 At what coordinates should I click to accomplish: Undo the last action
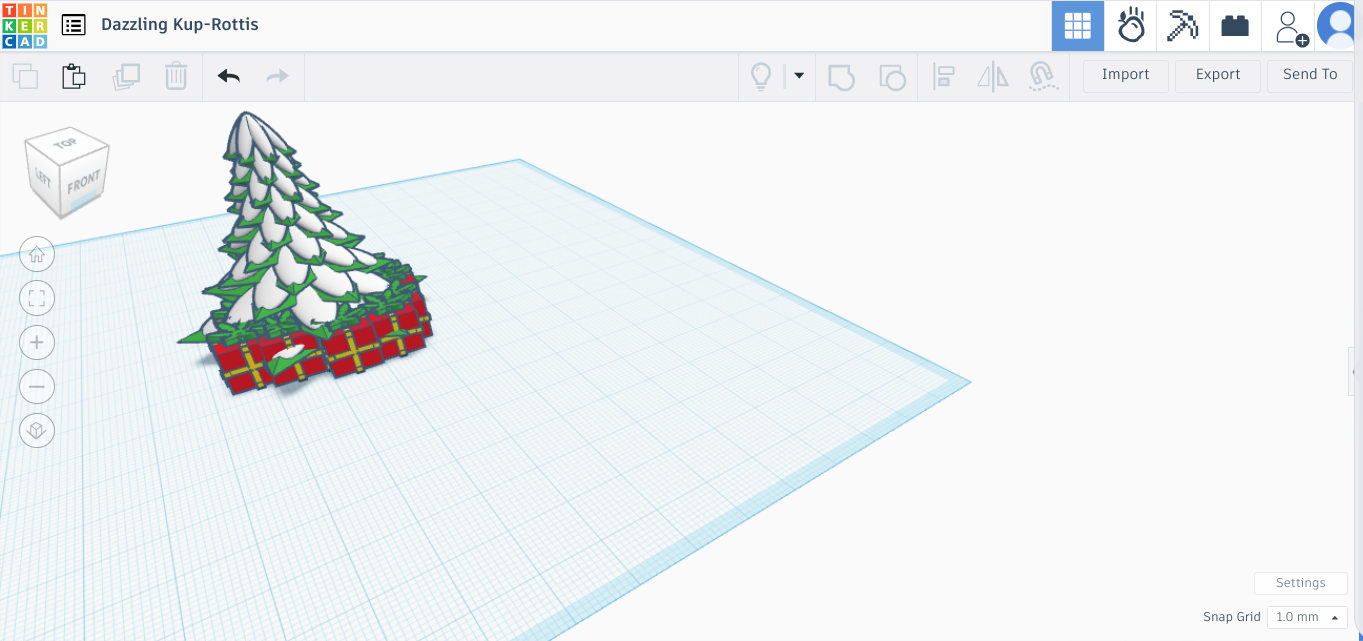click(x=229, y=76)
